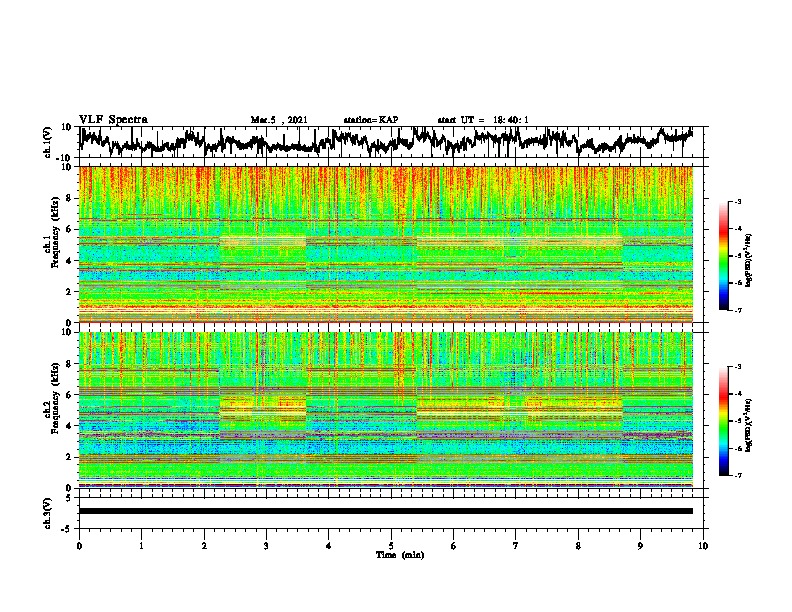
Task: Click the "10" label ending the time axis
Action: (x=703, y=546)
